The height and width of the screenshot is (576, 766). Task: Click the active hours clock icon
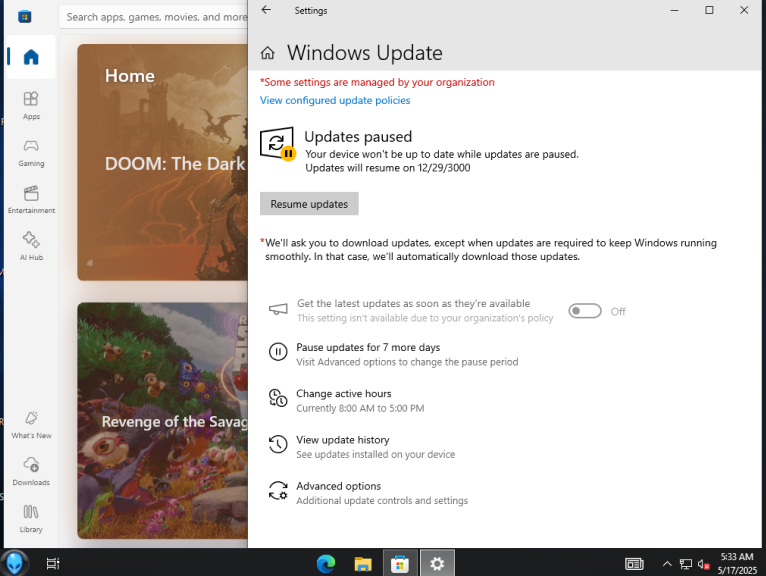point(278,398)
